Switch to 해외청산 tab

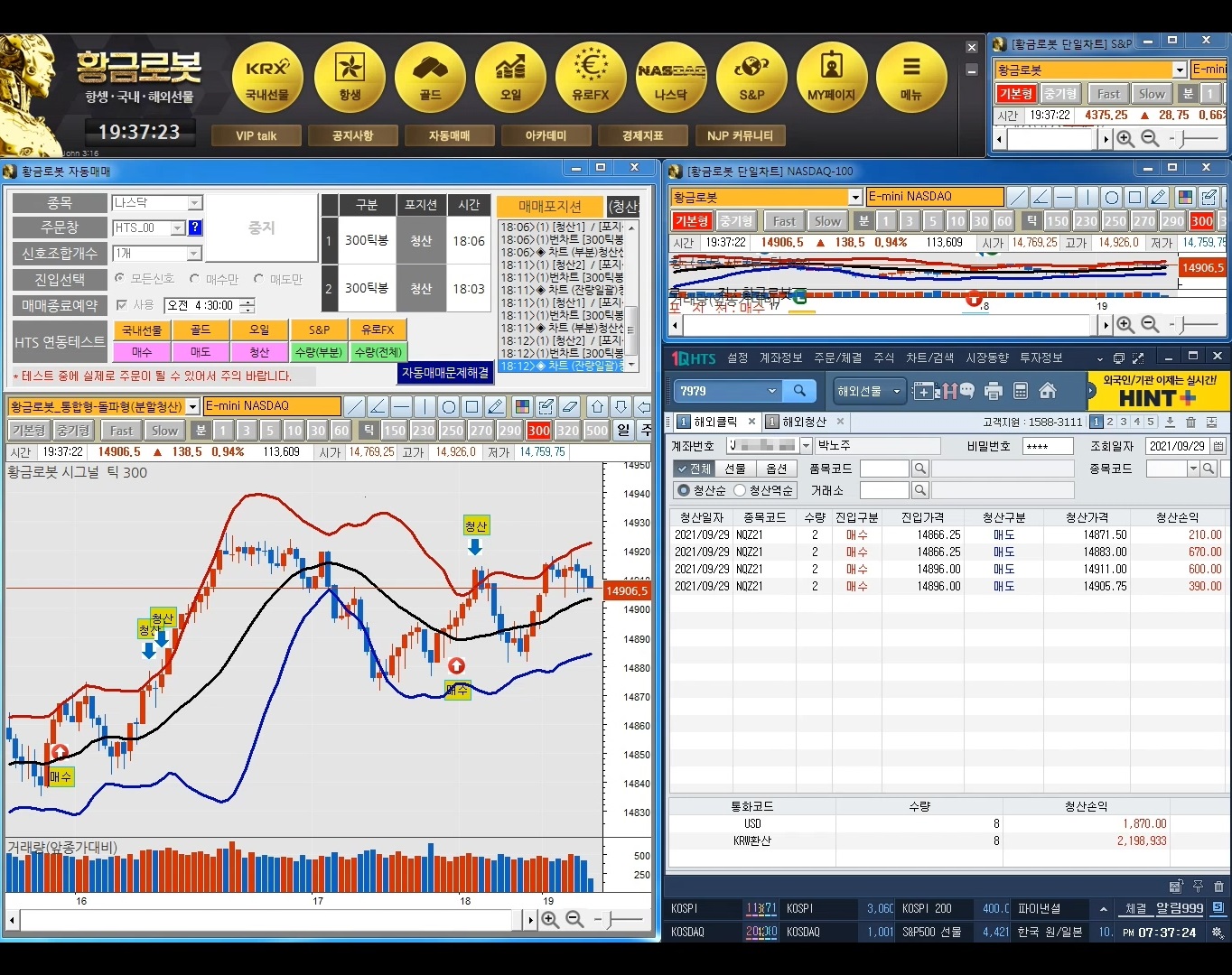[x=805, y=422]
